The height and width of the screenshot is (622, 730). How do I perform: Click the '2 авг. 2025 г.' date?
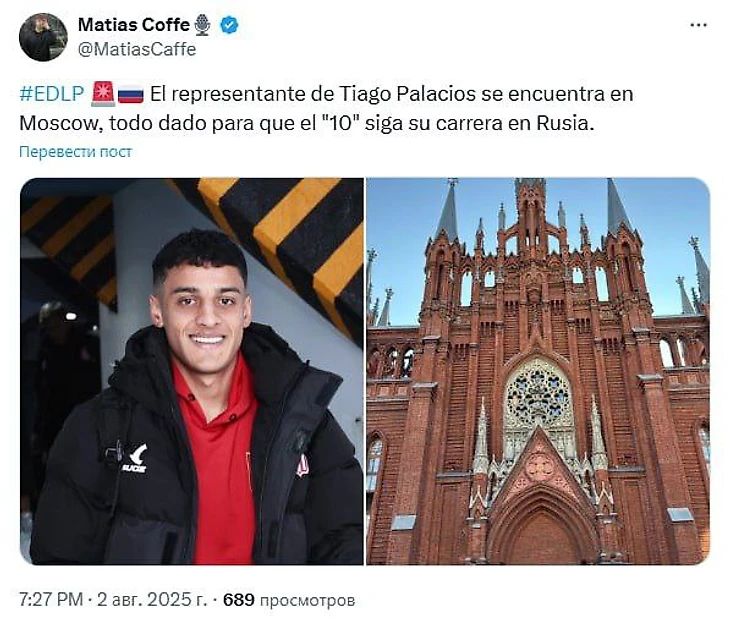point(151,600)
